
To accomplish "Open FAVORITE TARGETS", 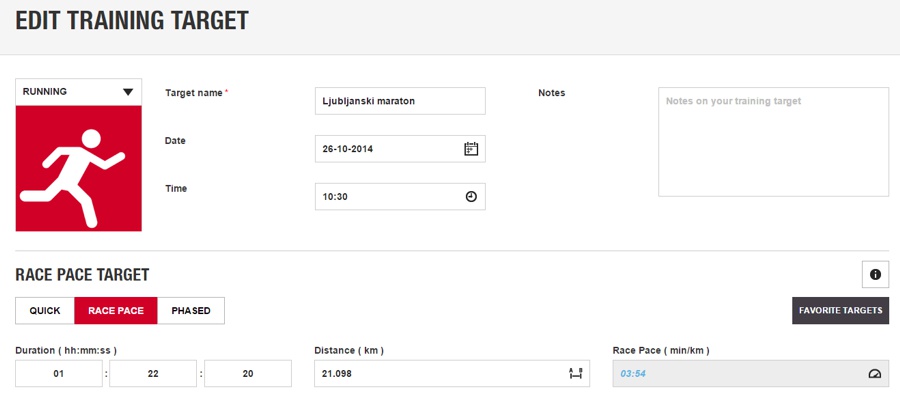I will tap(840, 311).
